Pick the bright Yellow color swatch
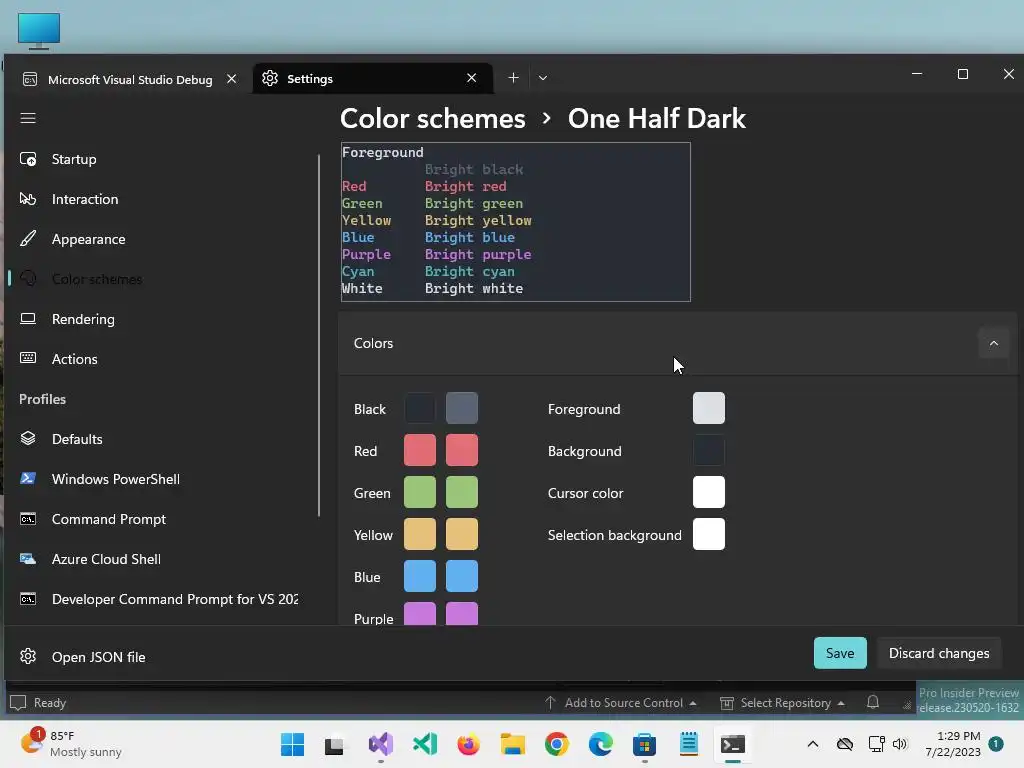The image size is (1024, 768). tap(462, 534)
